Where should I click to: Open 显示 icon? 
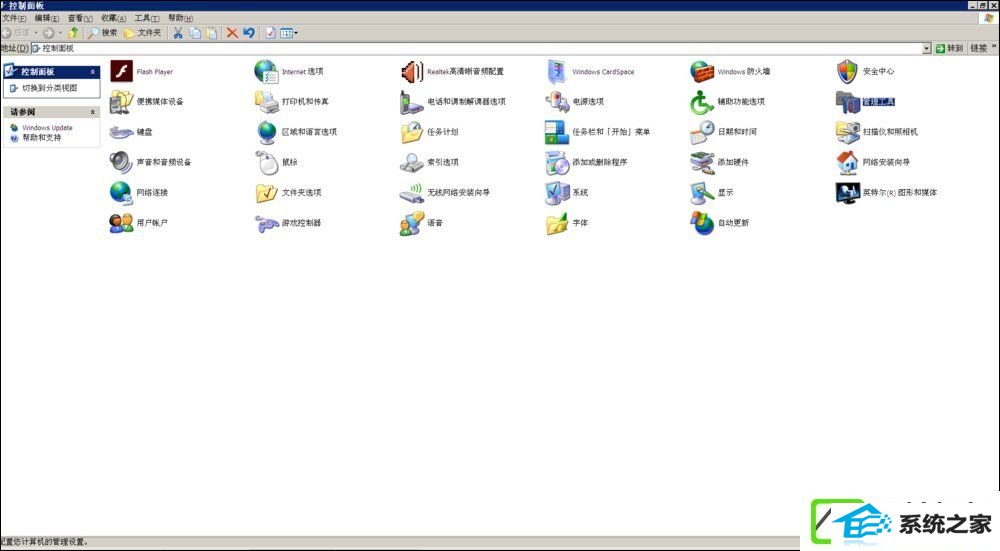click(x=702, y=192)
